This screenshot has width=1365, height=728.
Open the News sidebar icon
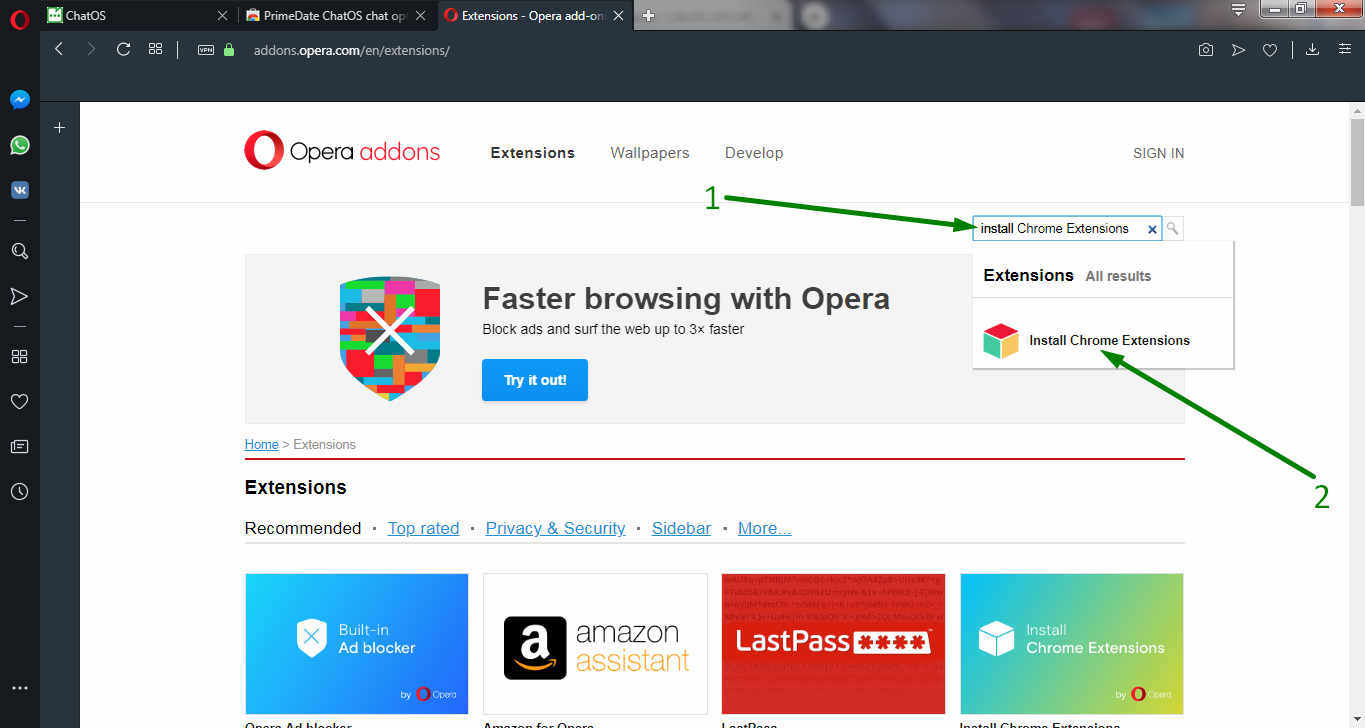pos(19,446)
